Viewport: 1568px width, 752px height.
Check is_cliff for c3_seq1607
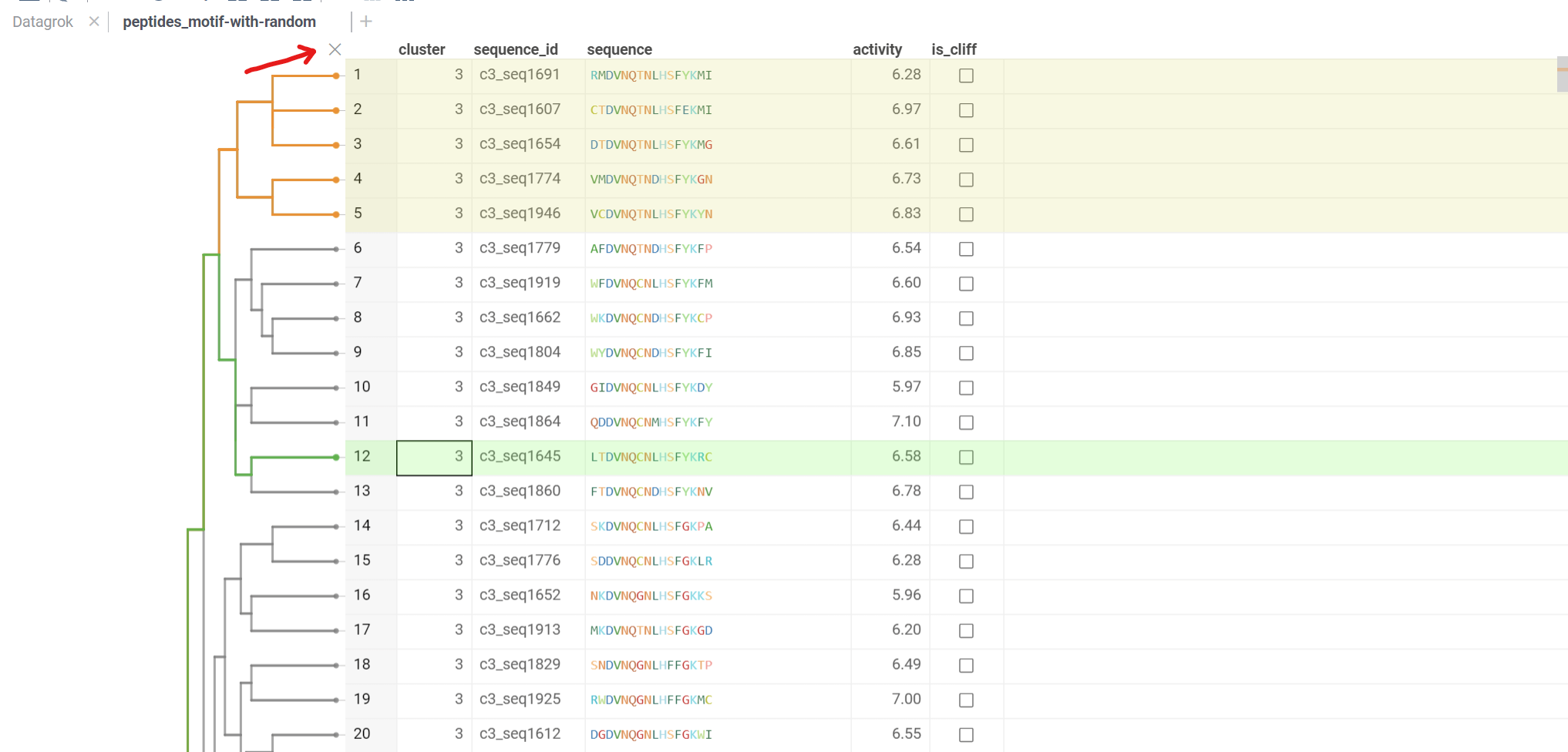966,110
